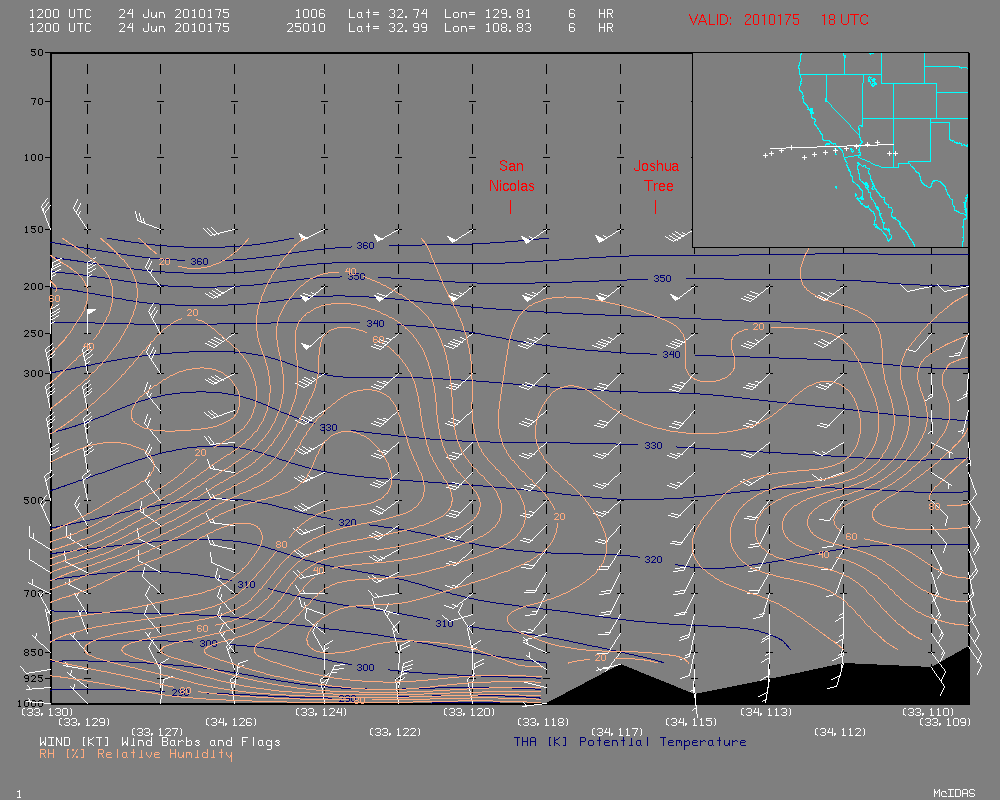Click the WIND [KT] Wind Barbs and Flags legend
Screen dimensions: 1000x800
point(159,741)
